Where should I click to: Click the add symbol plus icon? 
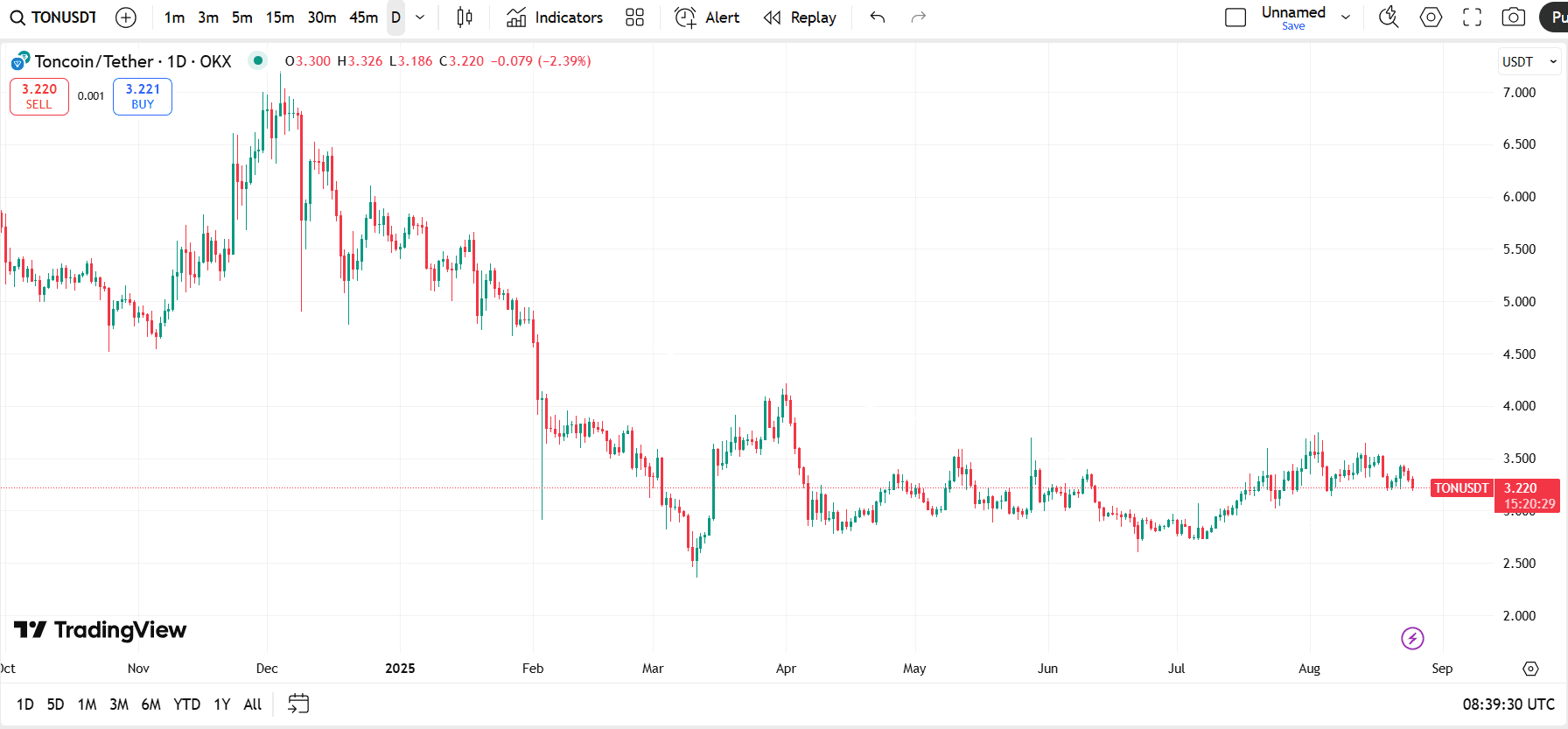coord(126,18)
